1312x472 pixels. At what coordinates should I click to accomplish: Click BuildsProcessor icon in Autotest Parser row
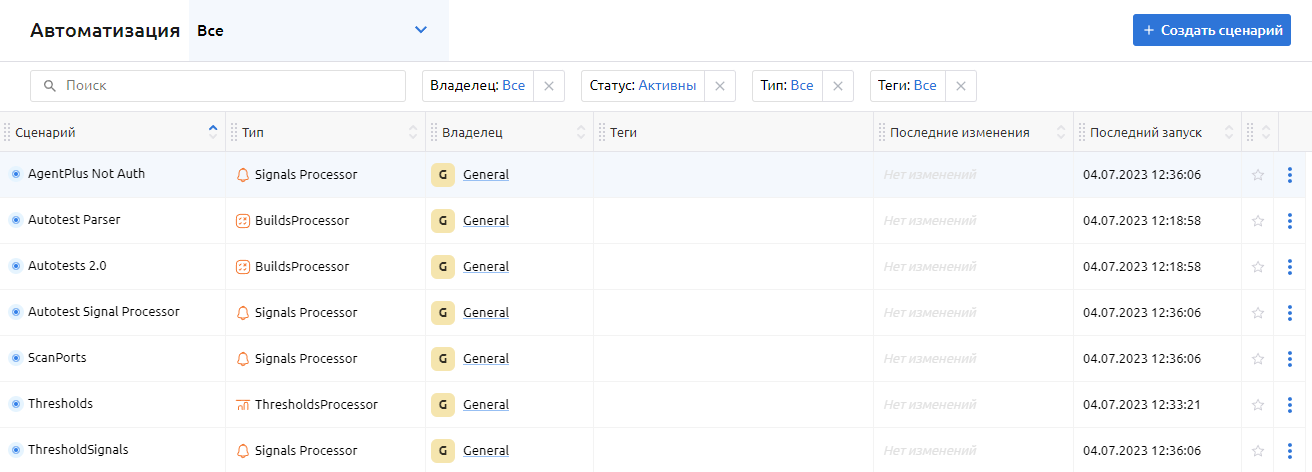coord(242,221)
